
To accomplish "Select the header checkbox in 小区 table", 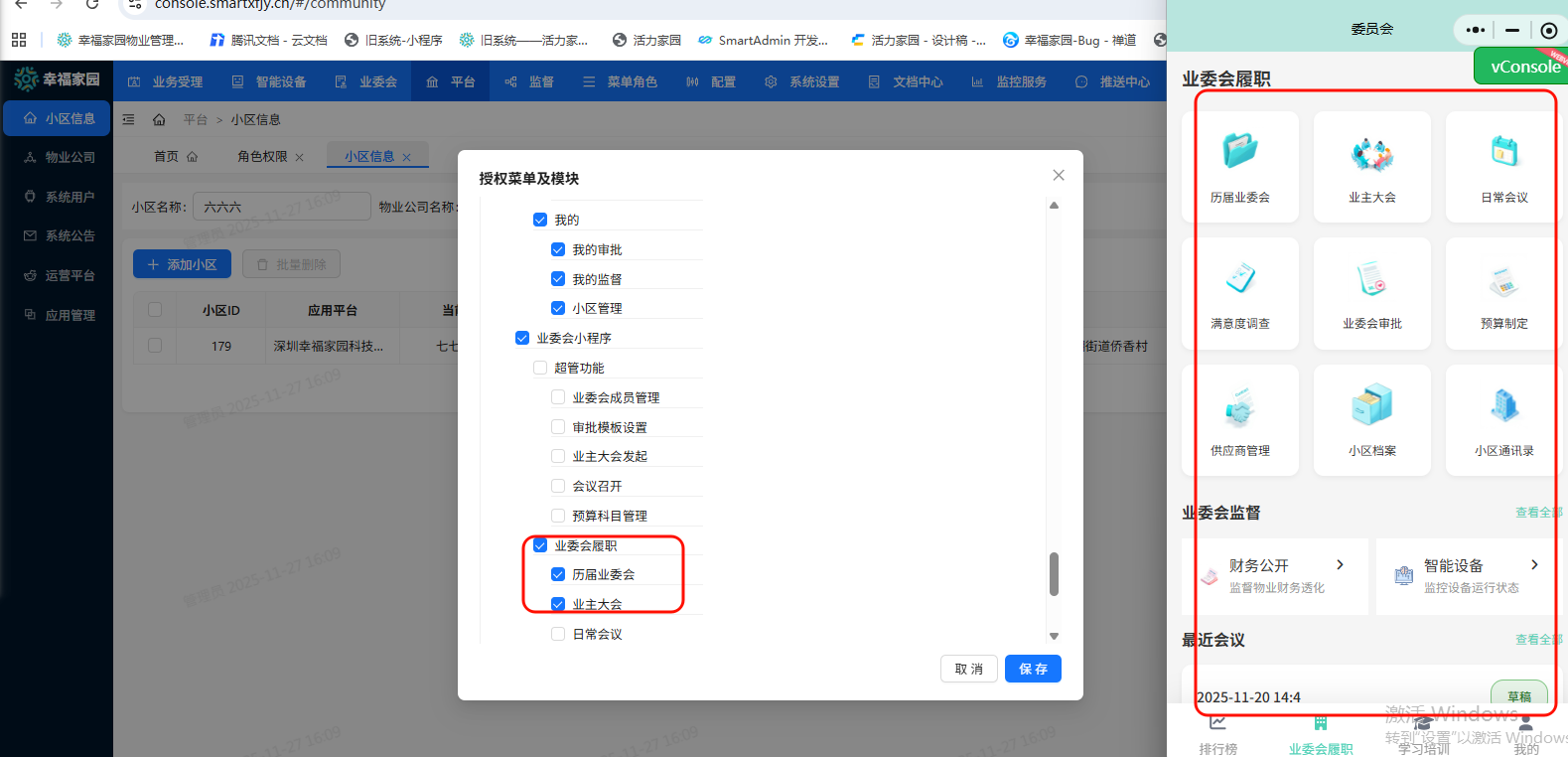I will [155, 310].
